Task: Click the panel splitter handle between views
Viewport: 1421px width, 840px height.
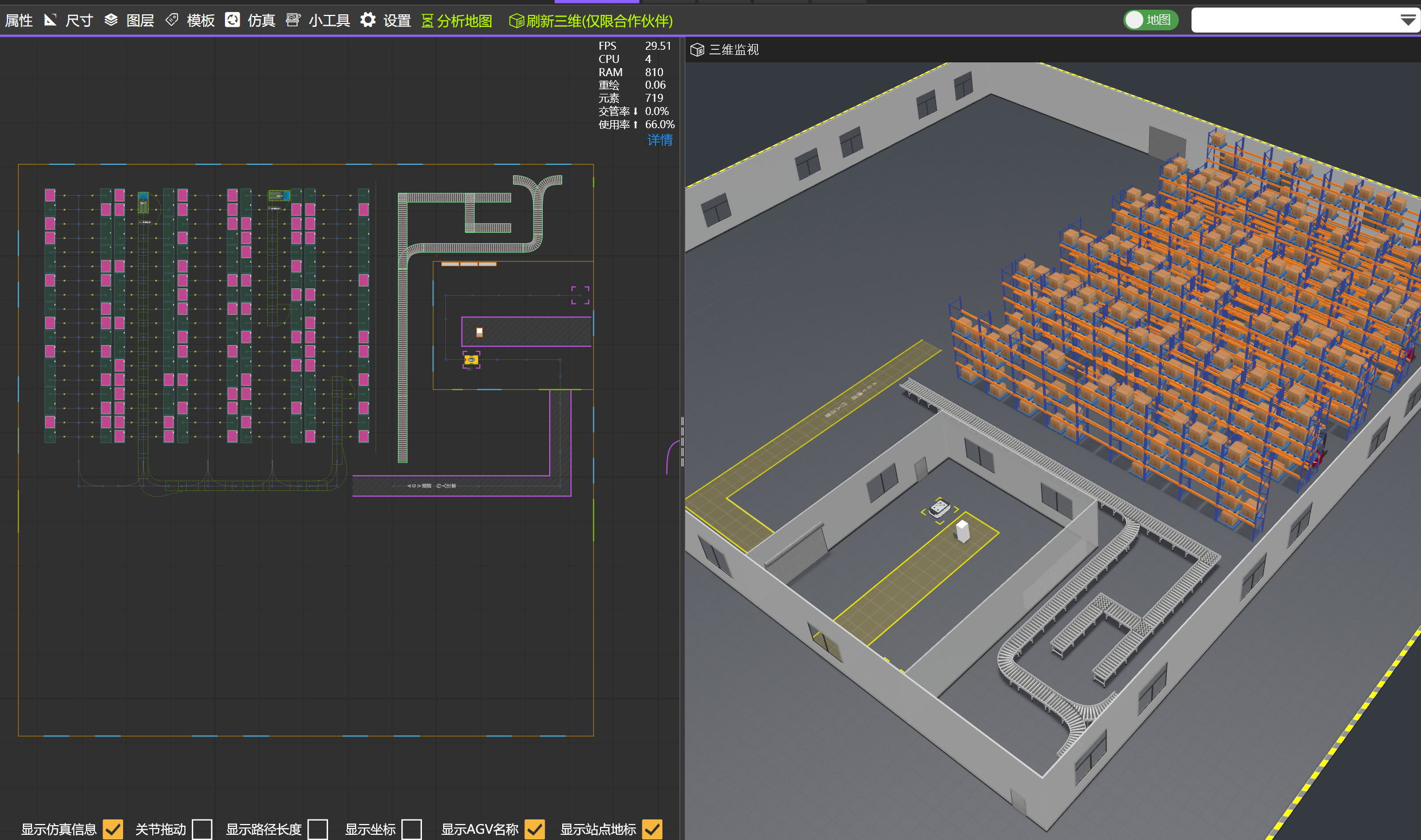Action: coord(682,442)
